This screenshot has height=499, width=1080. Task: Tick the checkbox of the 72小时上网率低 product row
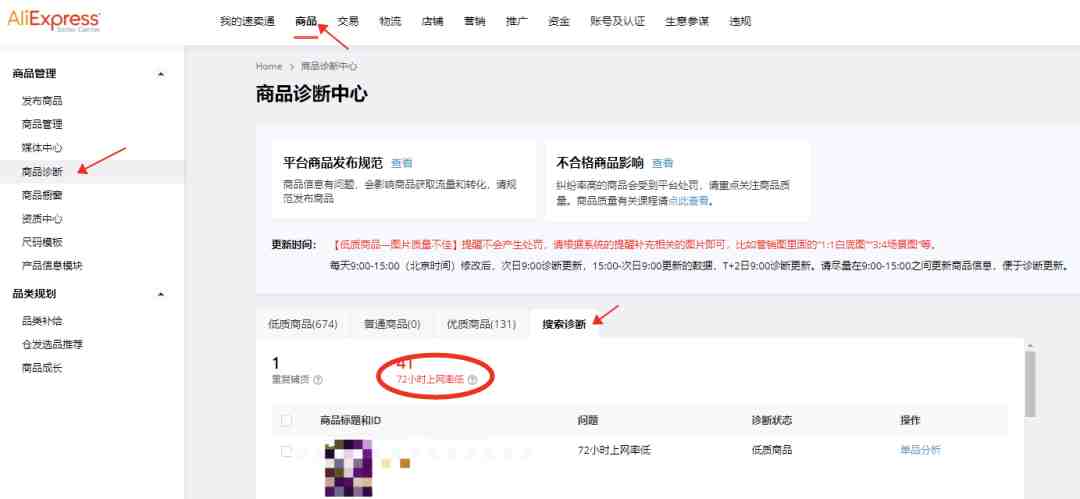[286, 451]
